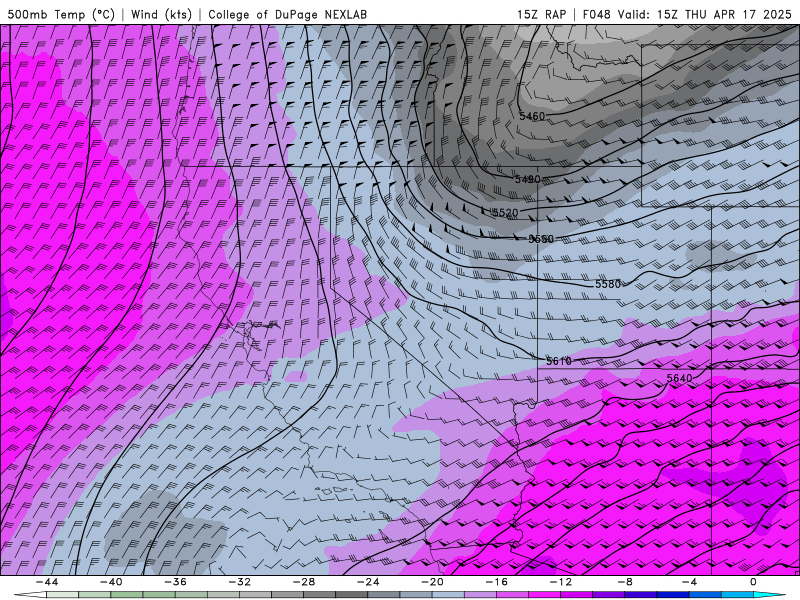Select the 'THU APR 17 2025' valid date
The width and height of the screenshot is (800, 600).
click(738, 14)
